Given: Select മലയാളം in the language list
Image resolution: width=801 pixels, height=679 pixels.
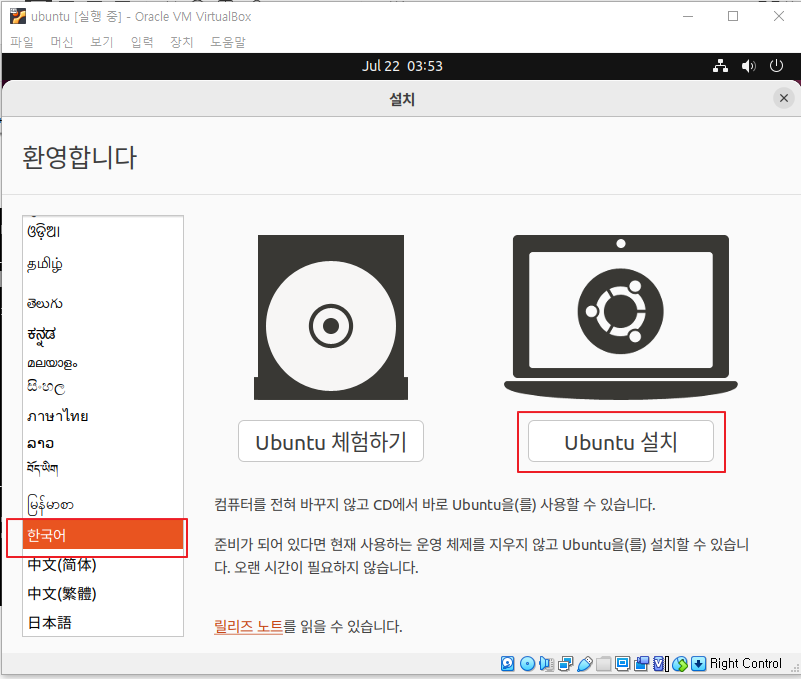Looking at the screenshot, I should tap(103, 363).
